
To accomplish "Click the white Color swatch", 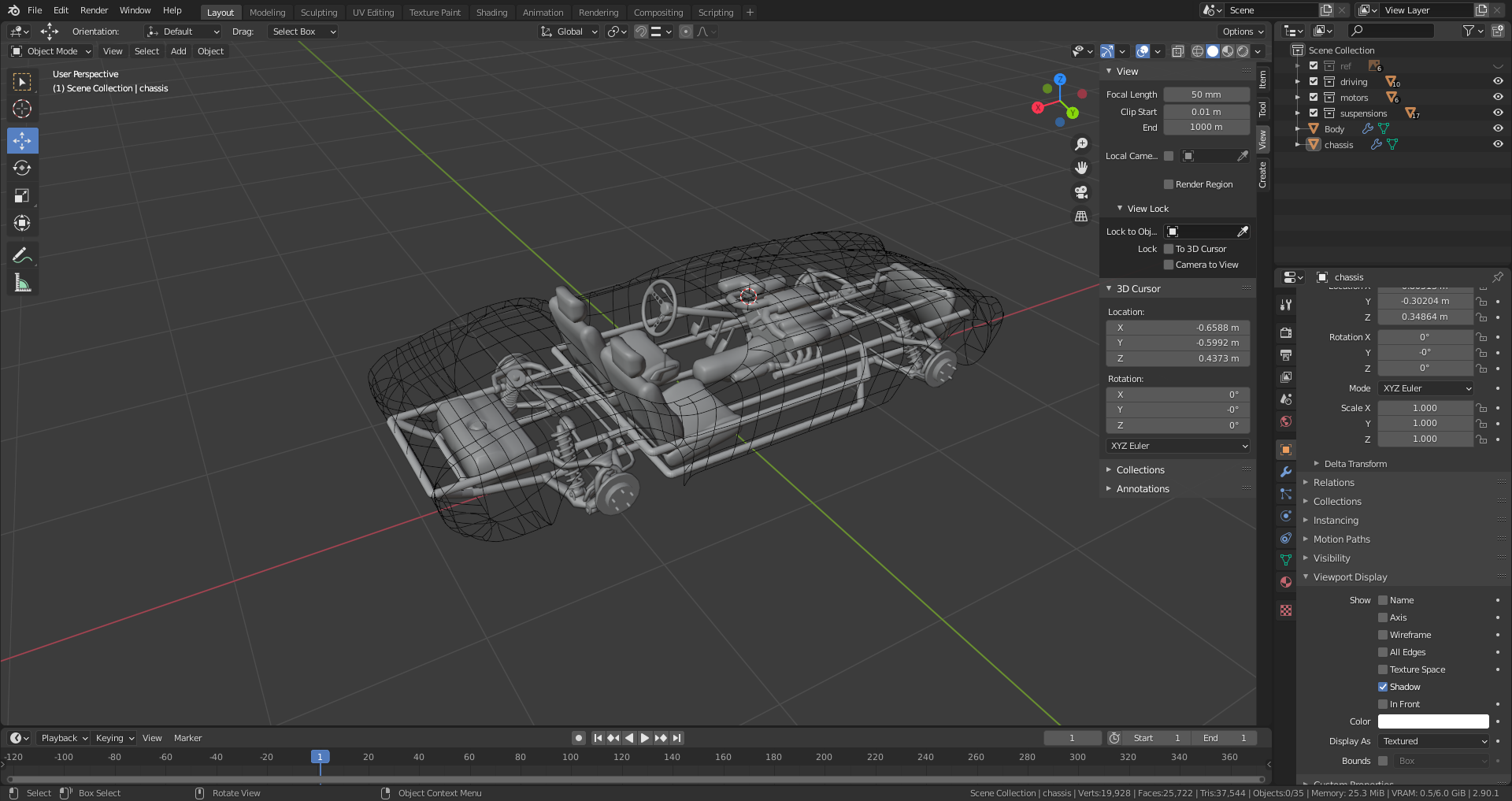I will point(1432,721).
